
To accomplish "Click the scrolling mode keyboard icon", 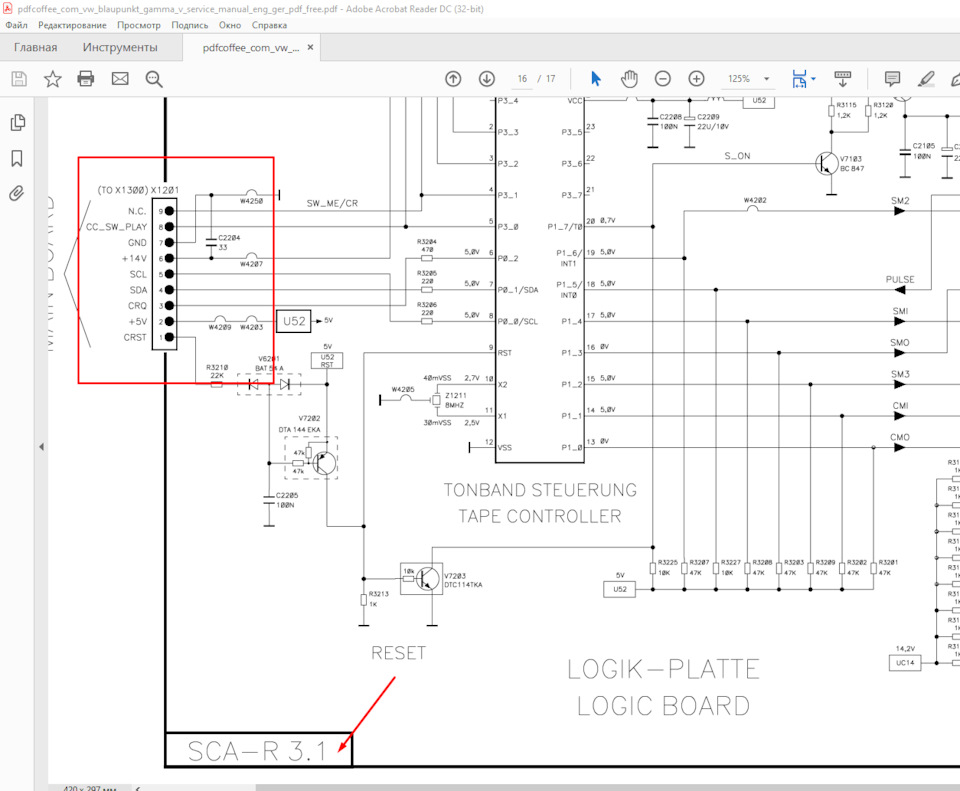I will [842, 78].
